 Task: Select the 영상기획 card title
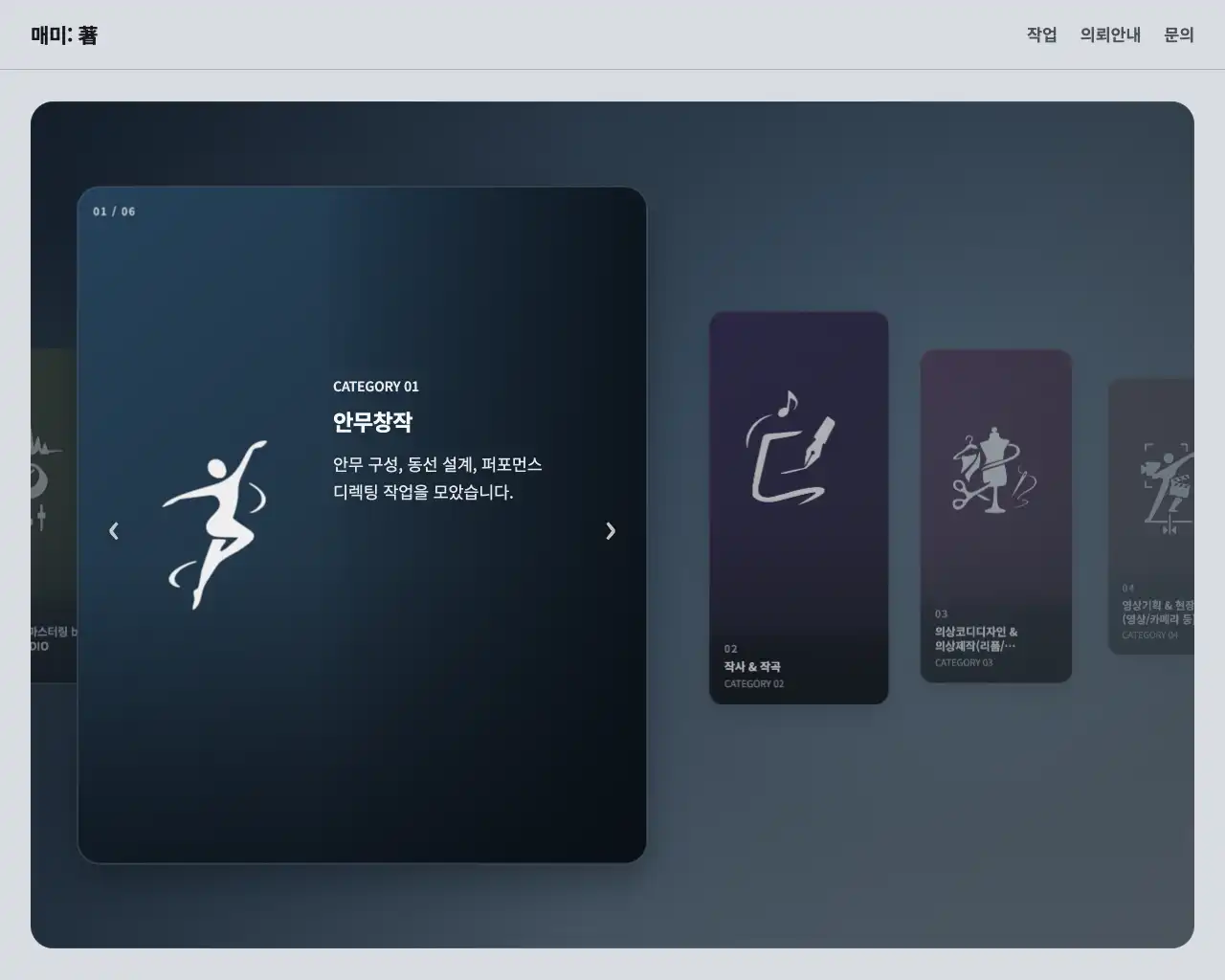[1158, 612]
